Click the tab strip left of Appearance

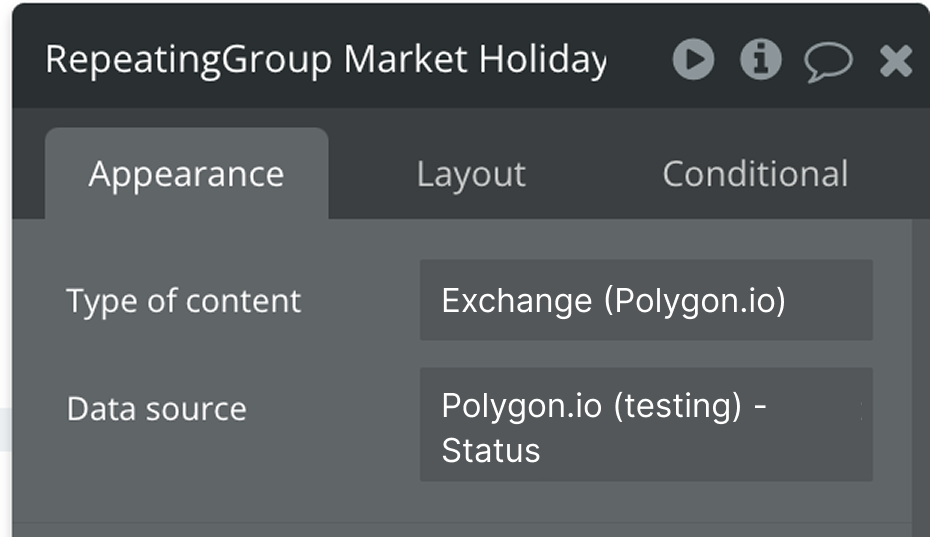pyautogui.click(x=28, y=174)
